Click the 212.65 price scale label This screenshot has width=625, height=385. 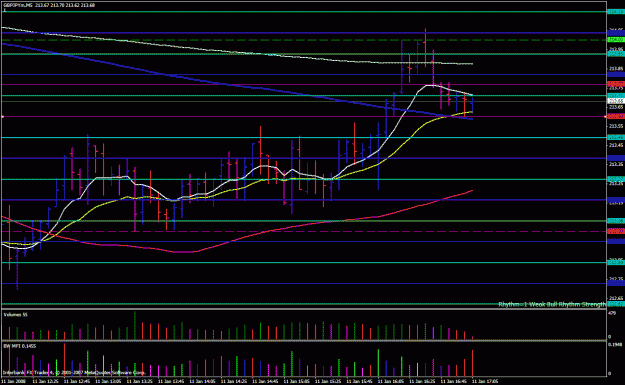pyautogui.click(x=616, y=298)
